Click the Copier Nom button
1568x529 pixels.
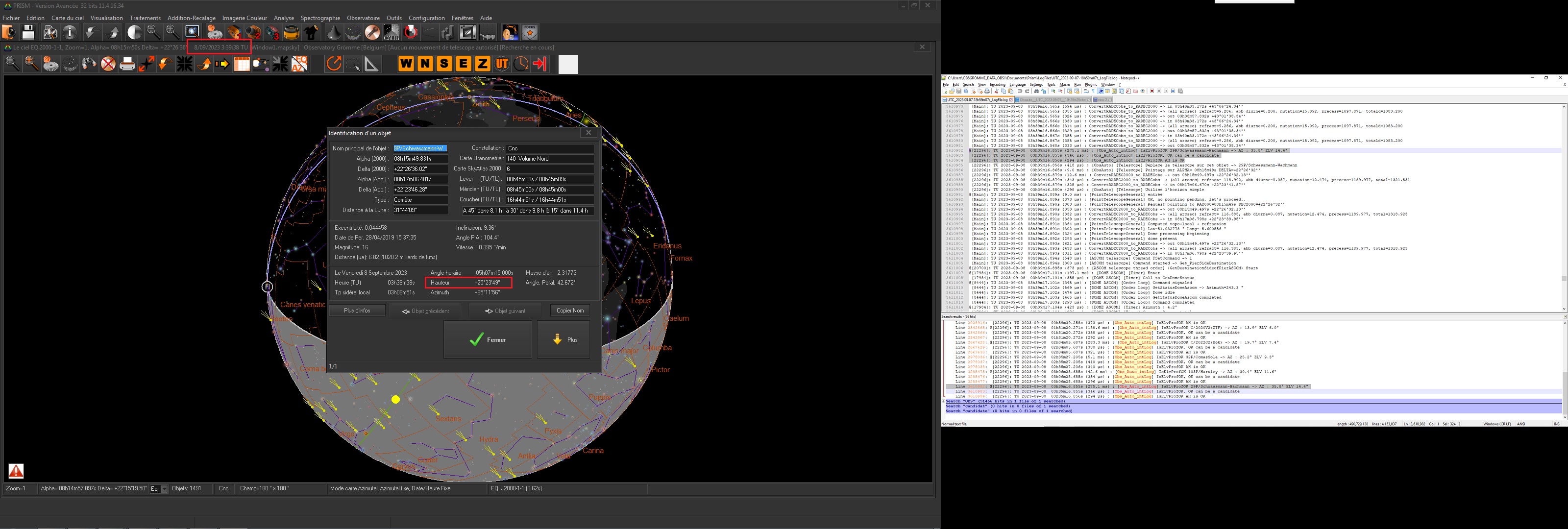coord(570,311)
